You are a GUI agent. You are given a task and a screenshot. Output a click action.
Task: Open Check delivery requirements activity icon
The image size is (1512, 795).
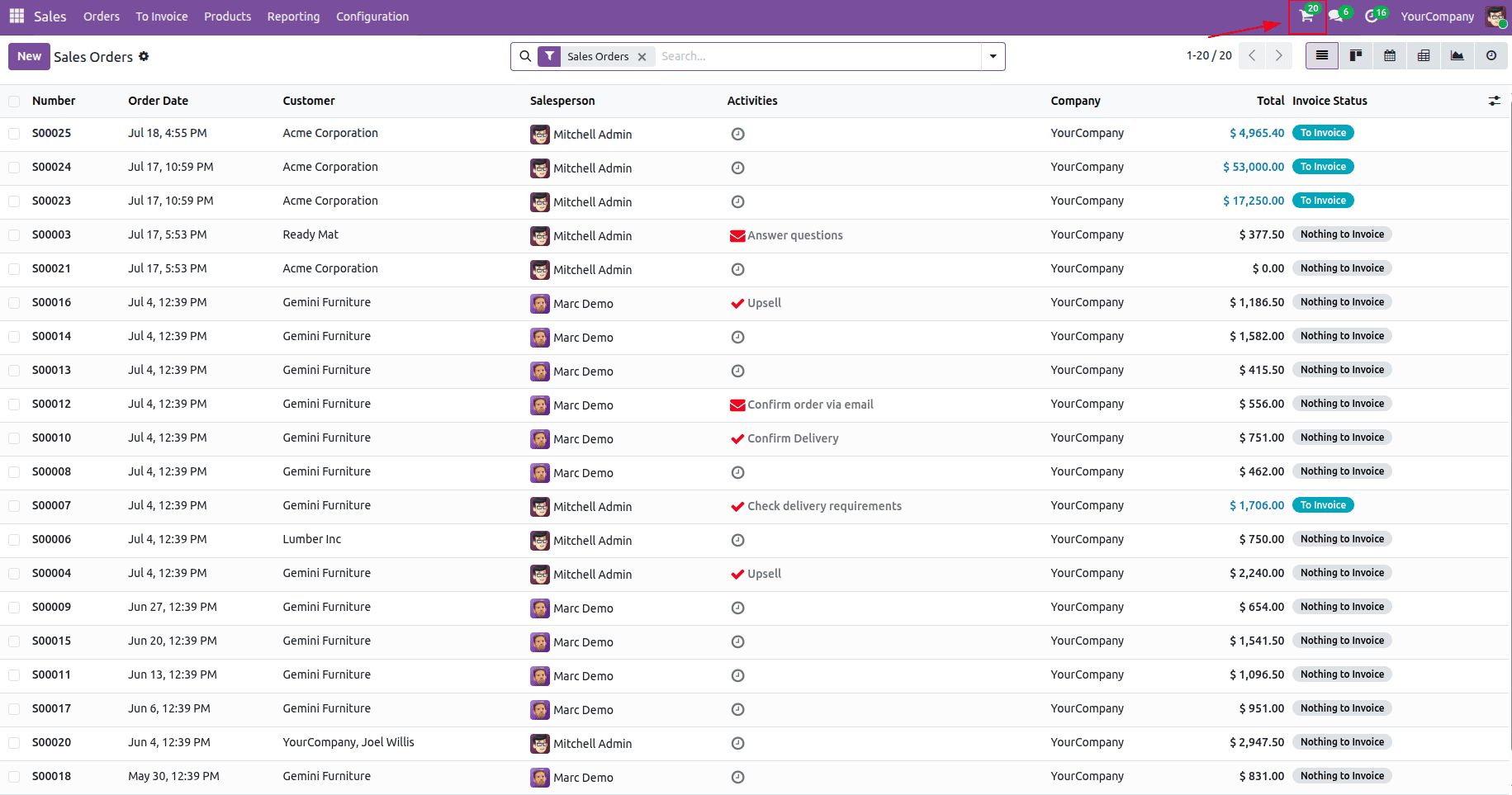738,506
